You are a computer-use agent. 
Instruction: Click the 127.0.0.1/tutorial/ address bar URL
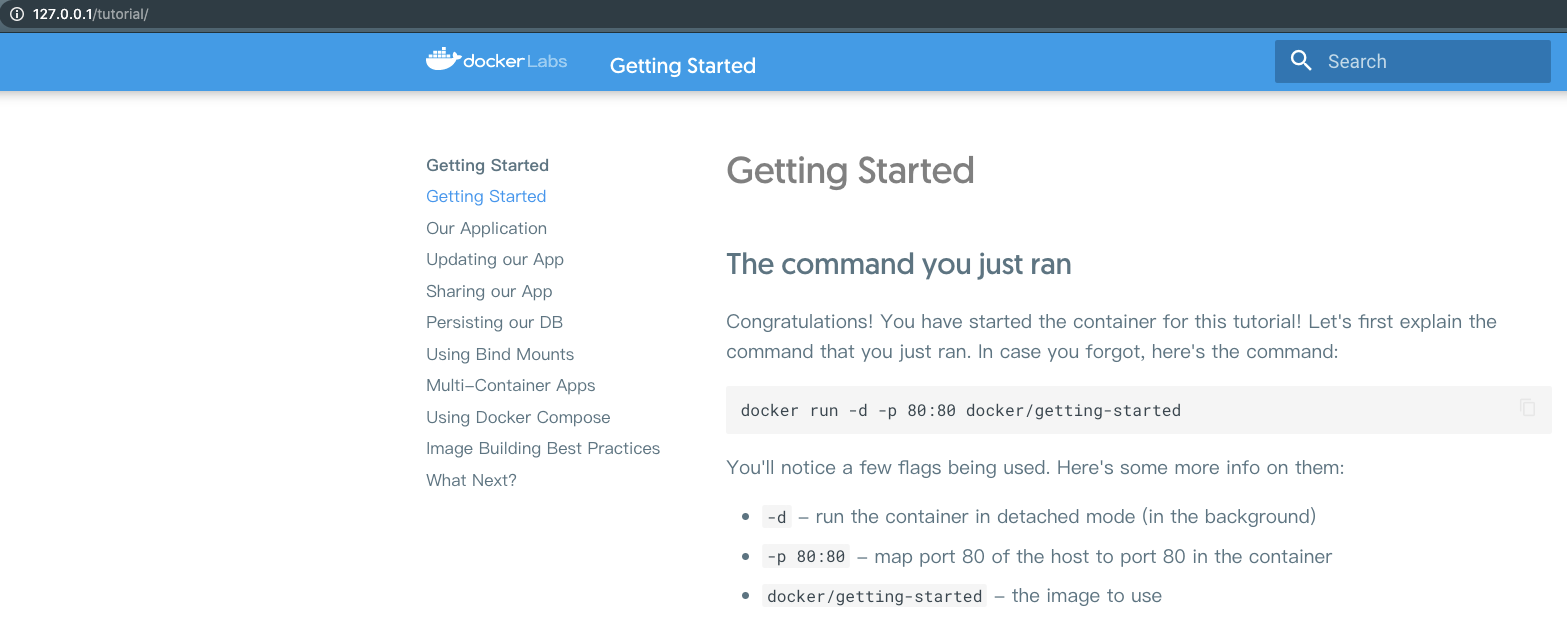[90, 15]
